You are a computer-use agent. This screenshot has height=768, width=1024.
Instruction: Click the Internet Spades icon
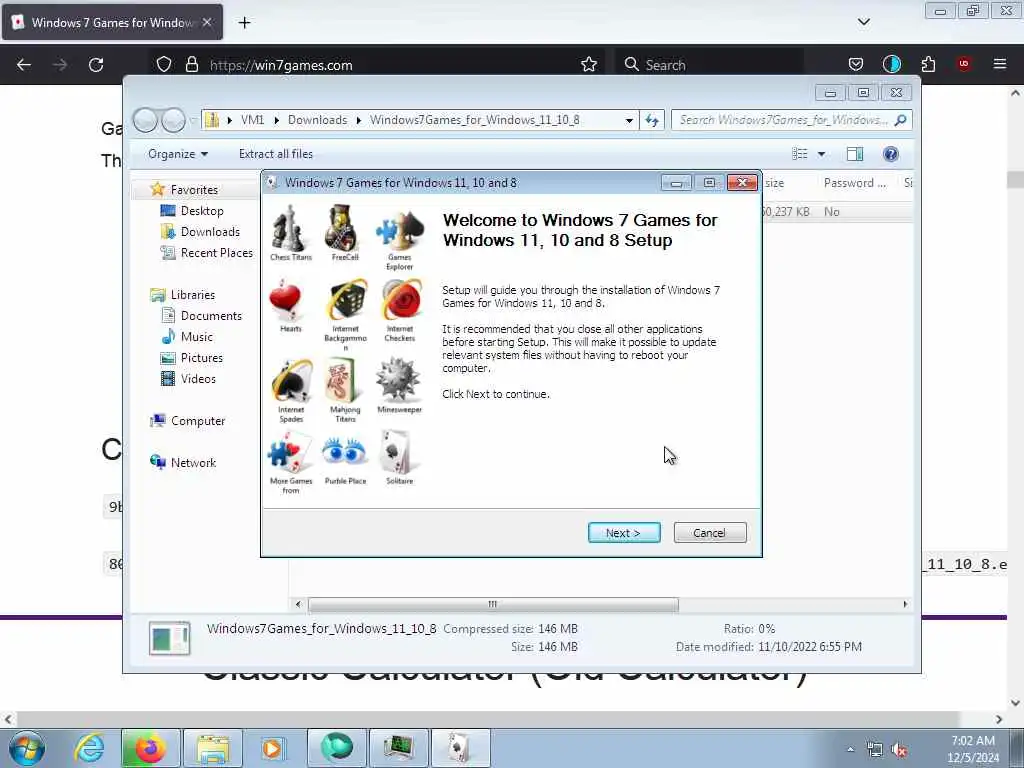pos(291,381)
